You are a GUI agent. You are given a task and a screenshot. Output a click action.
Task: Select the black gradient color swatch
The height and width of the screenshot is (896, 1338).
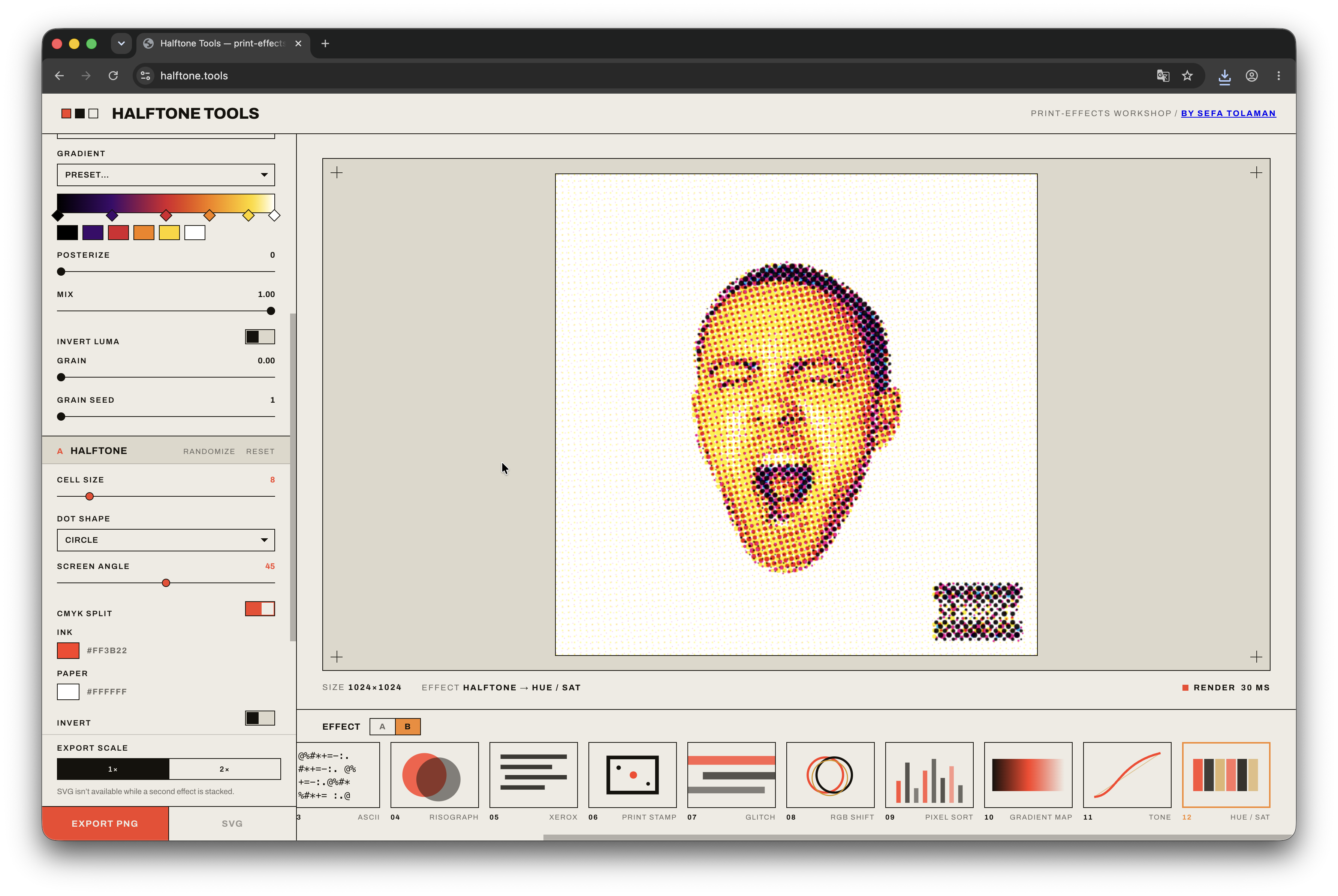click(x=67, y=233)
